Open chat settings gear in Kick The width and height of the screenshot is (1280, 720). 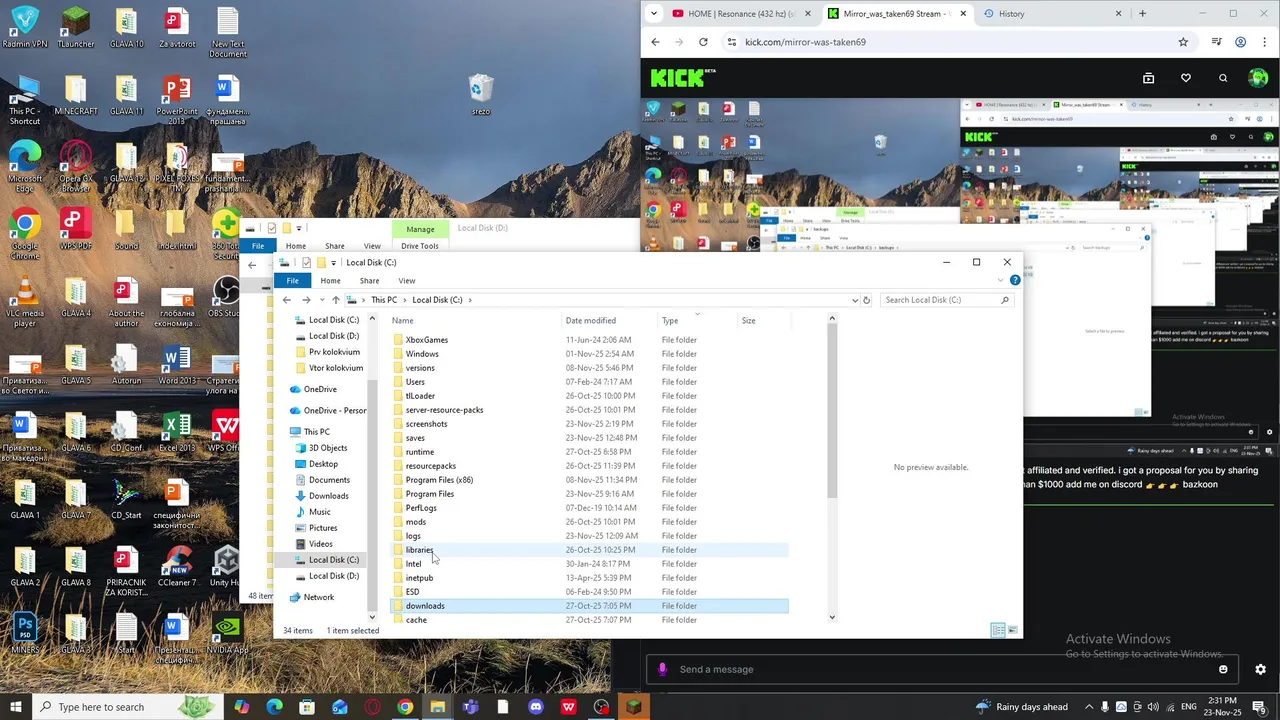click(x=1260, y=670)
